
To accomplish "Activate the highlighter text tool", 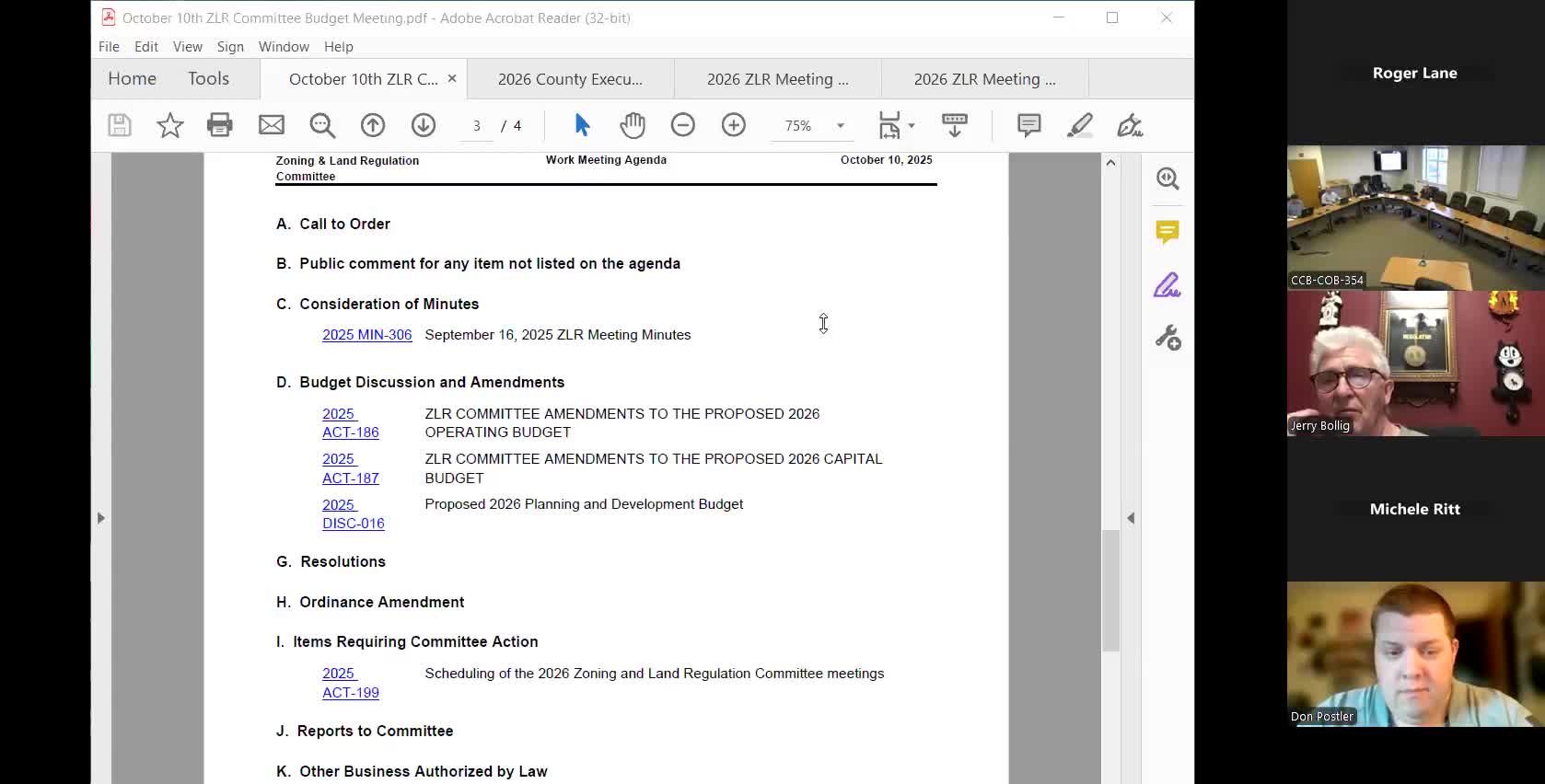I will [1079, 125].
